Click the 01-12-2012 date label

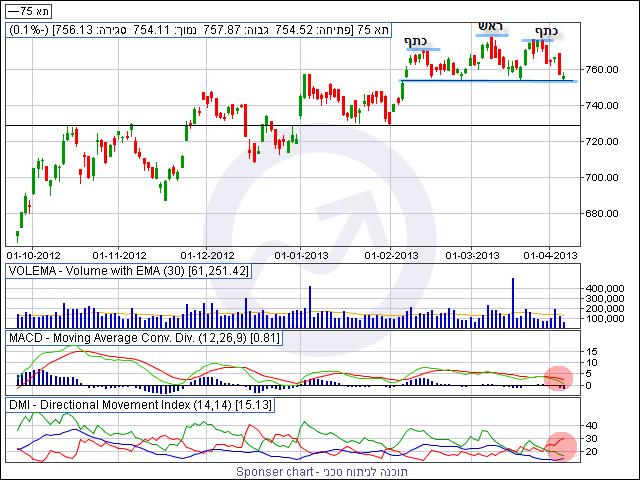coord(207,256)
